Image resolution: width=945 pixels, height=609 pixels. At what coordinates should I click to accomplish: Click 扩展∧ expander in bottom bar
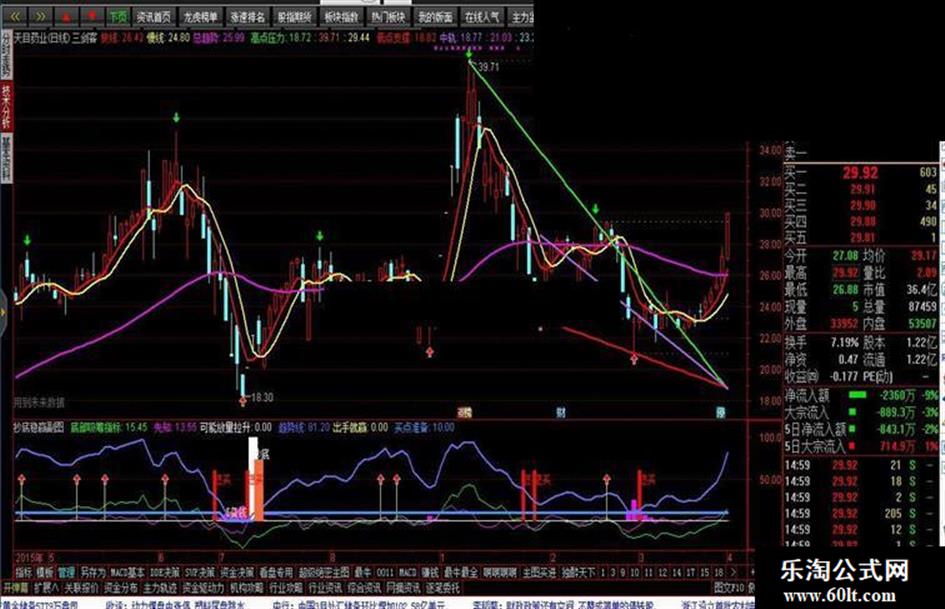pyautogui.click(x=46, y=587)
